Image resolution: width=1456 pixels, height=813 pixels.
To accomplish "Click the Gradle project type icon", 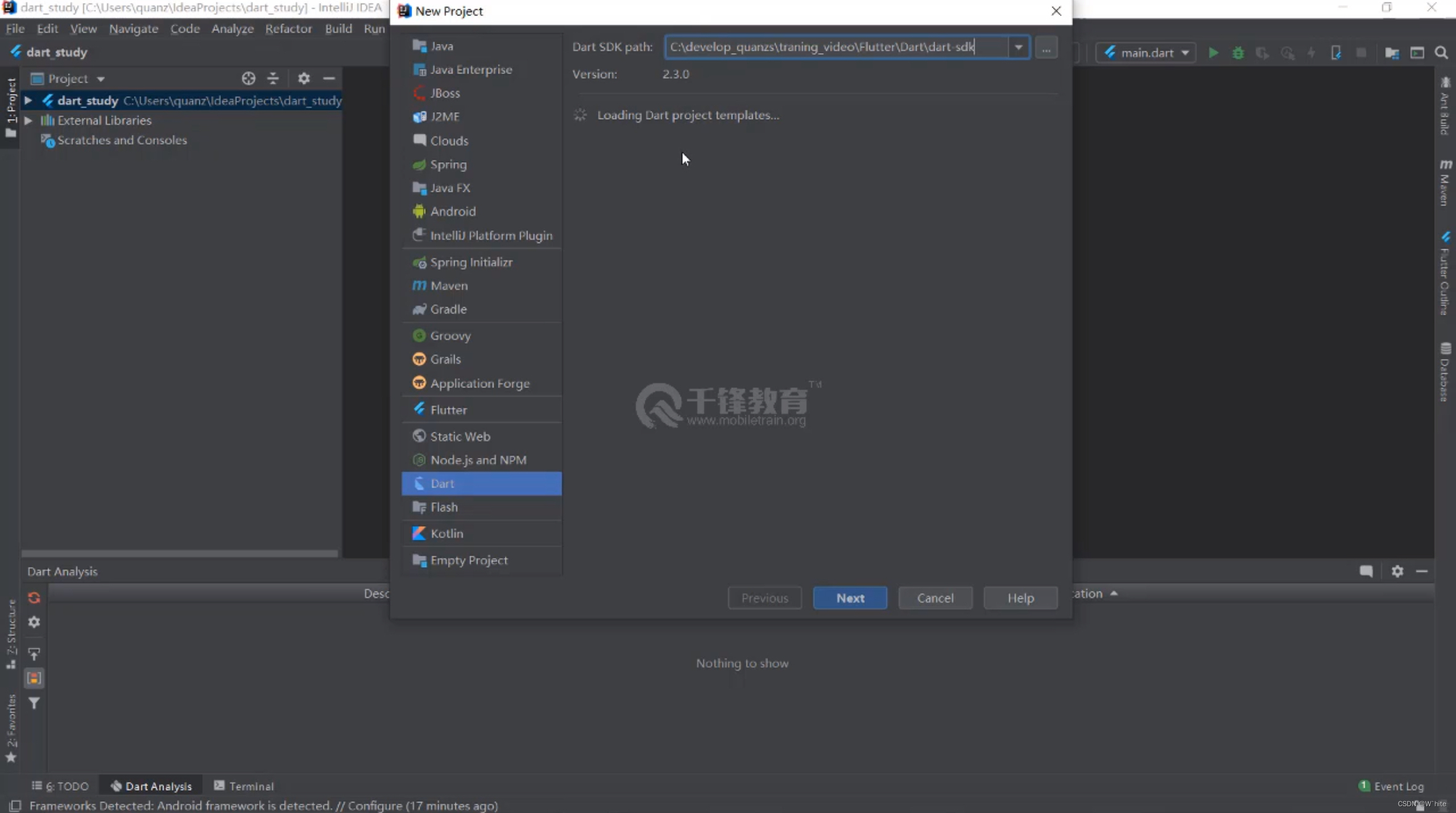I will tap(419, 309).
